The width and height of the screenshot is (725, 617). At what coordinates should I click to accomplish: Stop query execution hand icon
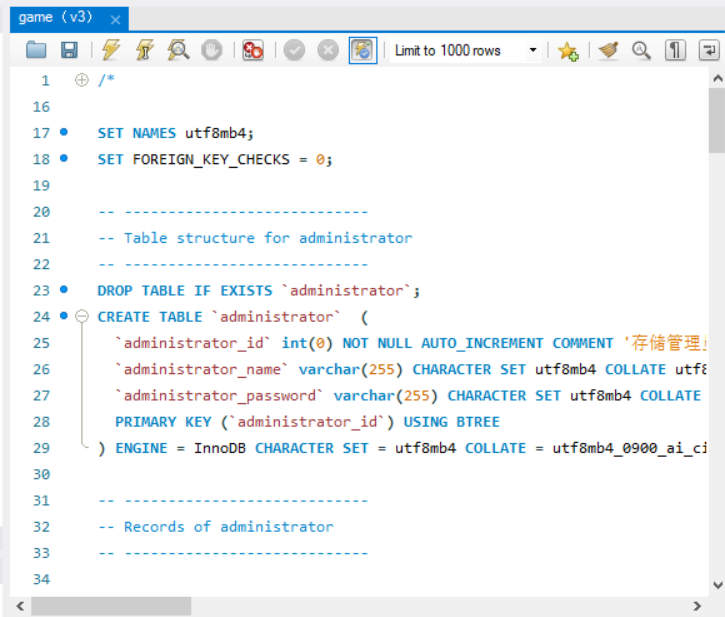point(212,50)
